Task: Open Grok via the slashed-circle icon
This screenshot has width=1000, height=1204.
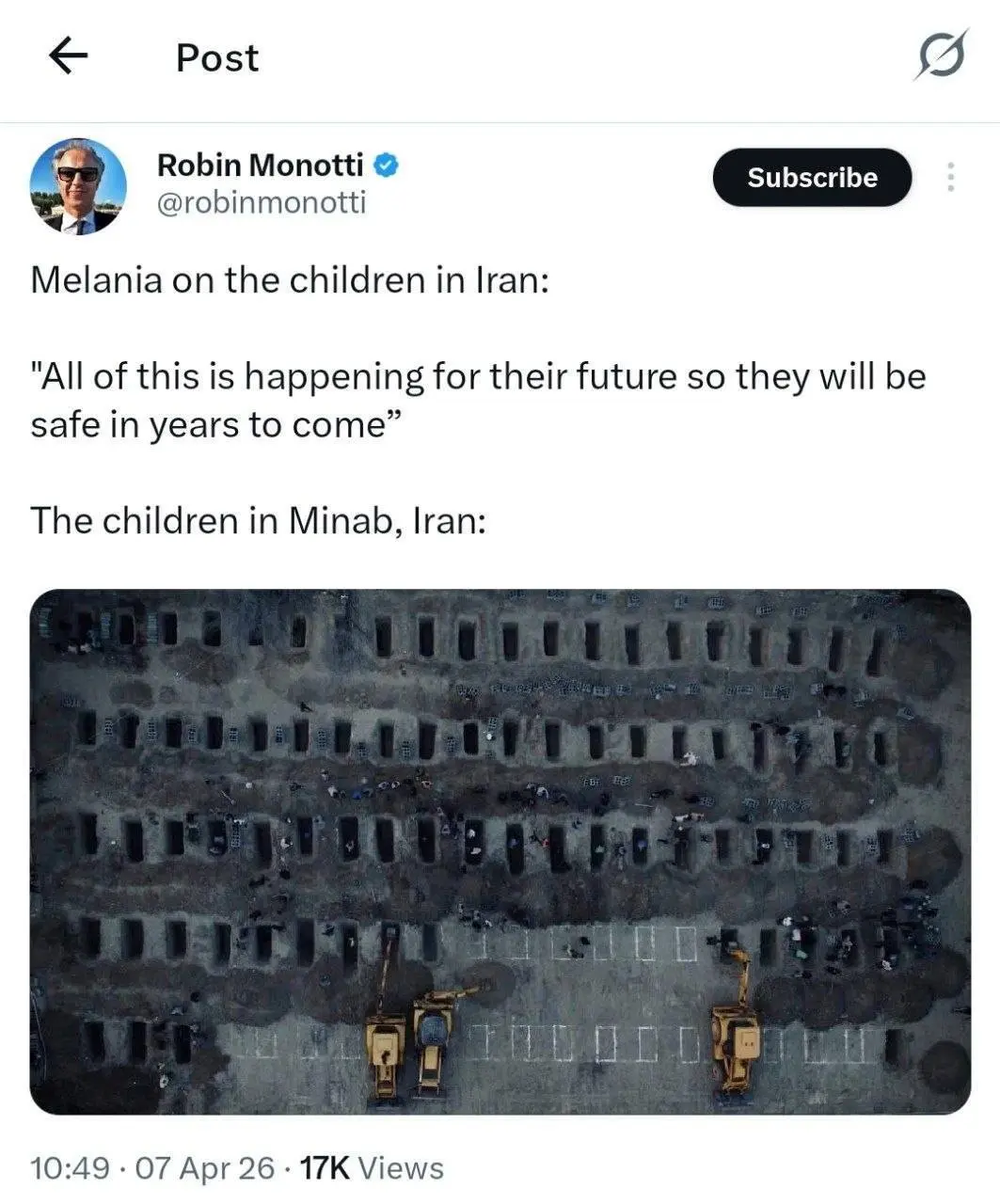Action: click(x=941, y=56)
